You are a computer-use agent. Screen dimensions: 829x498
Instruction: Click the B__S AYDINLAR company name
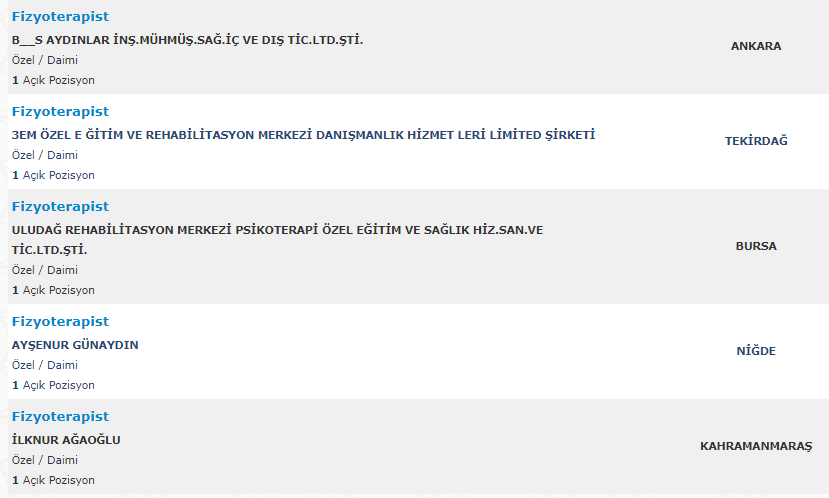point(187,40)
